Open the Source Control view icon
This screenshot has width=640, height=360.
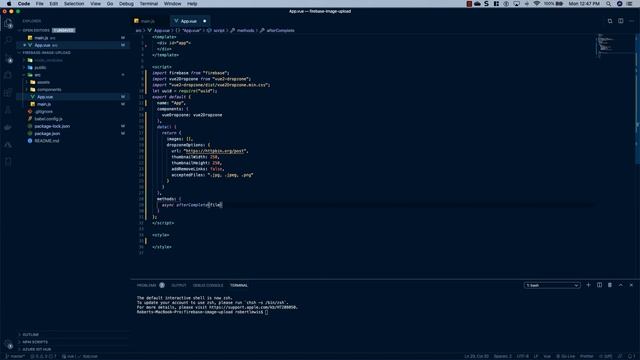point(8,58)
